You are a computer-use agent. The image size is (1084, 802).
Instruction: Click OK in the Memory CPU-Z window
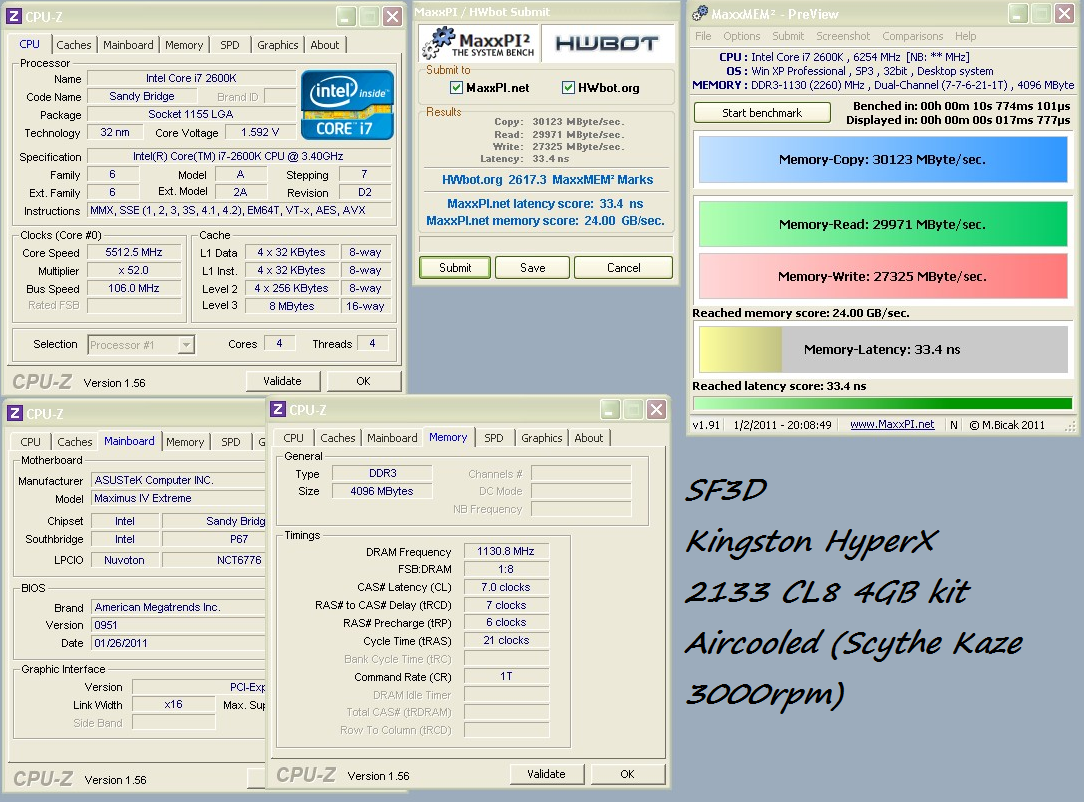click(628, 774)
